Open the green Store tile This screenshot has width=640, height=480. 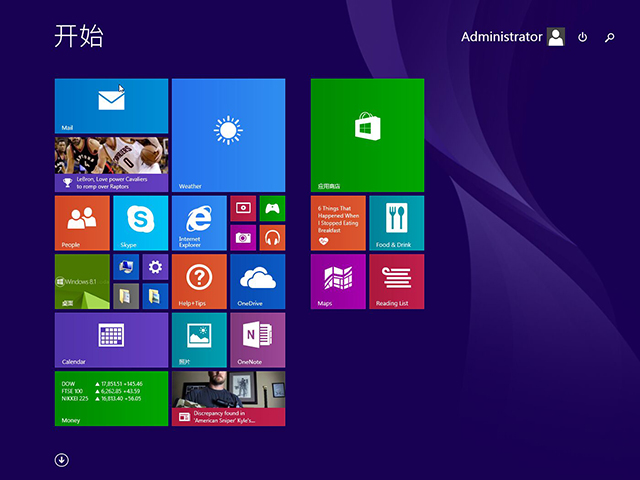coord(367,135)
